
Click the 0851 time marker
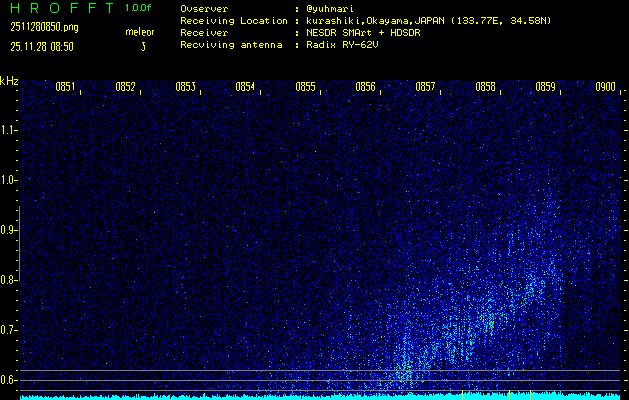pyautogui.click(x=65, y=87)
